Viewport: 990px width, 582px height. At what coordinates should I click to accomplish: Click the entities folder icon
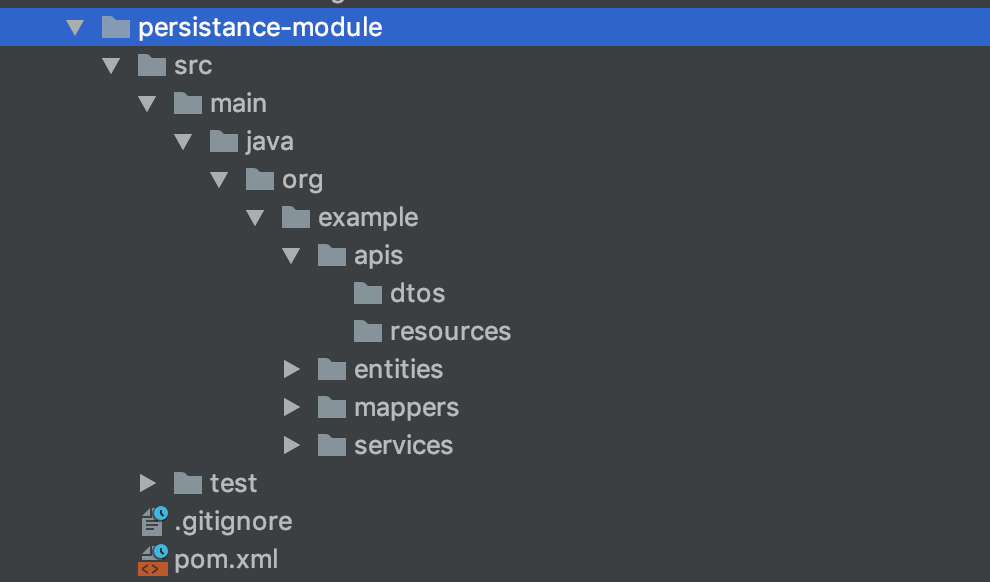pos(332,369)
